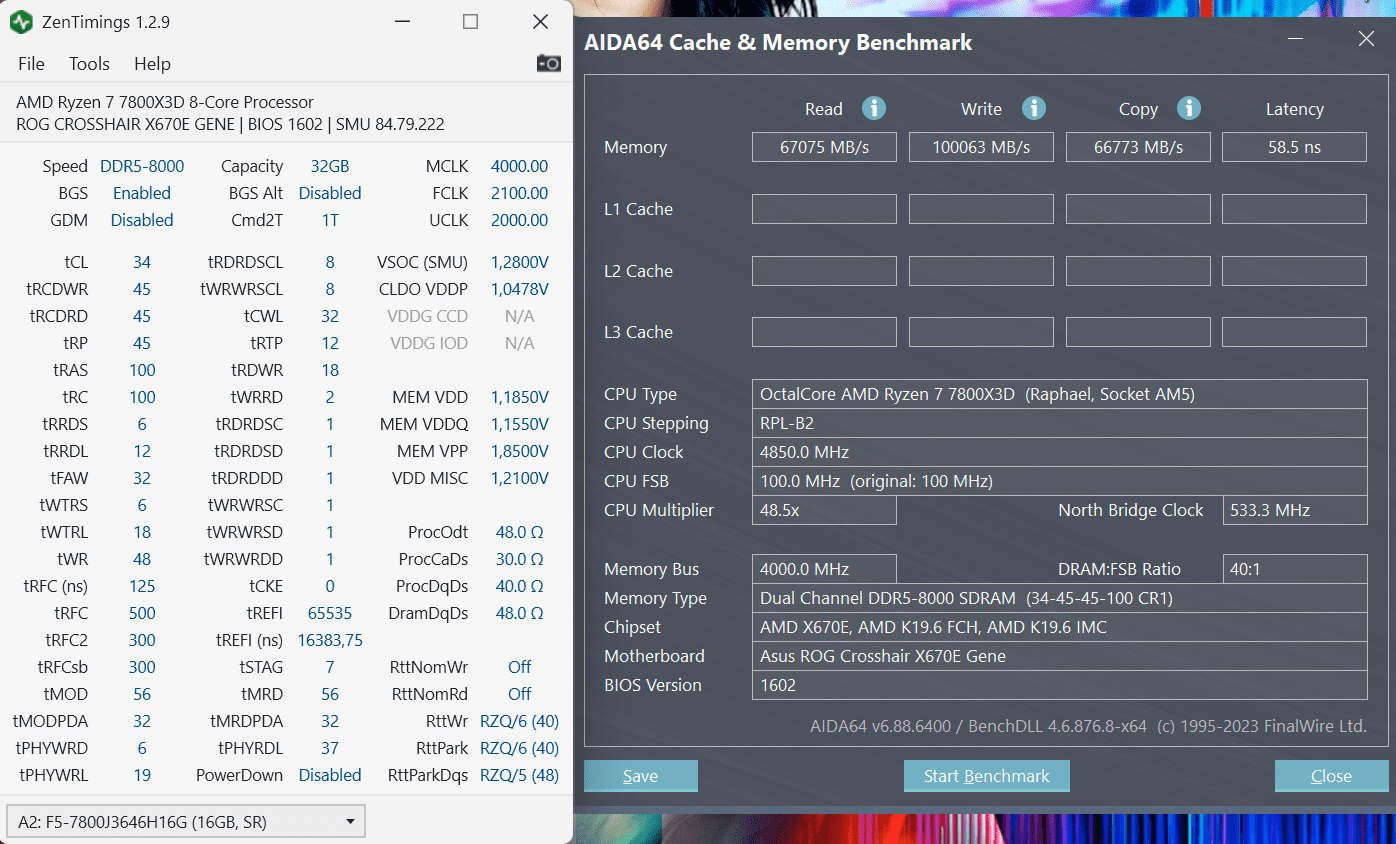The image size is (1396, 844).
Task: Close AIDA64 window with X
Action: [x=1366, y=39]
